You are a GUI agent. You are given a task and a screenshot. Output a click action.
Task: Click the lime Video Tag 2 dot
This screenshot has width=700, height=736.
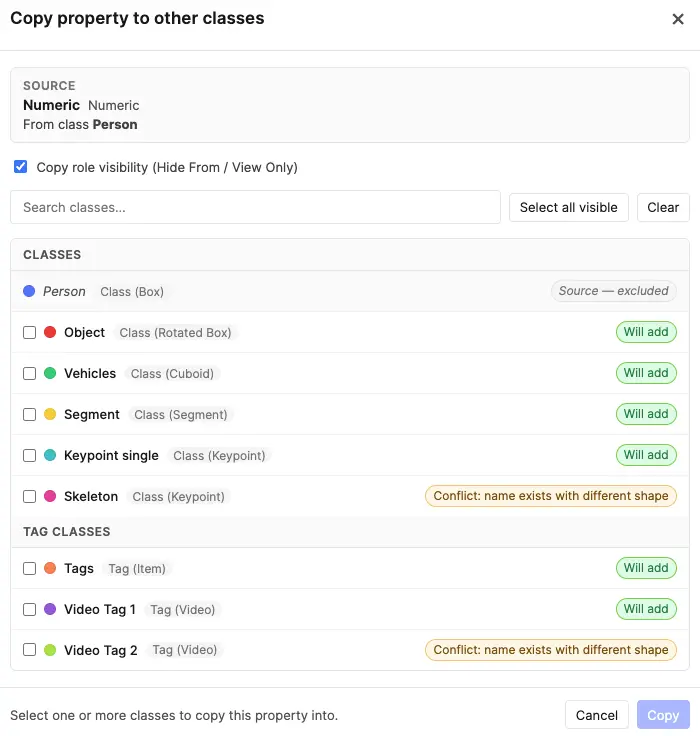tap(50, 650)
